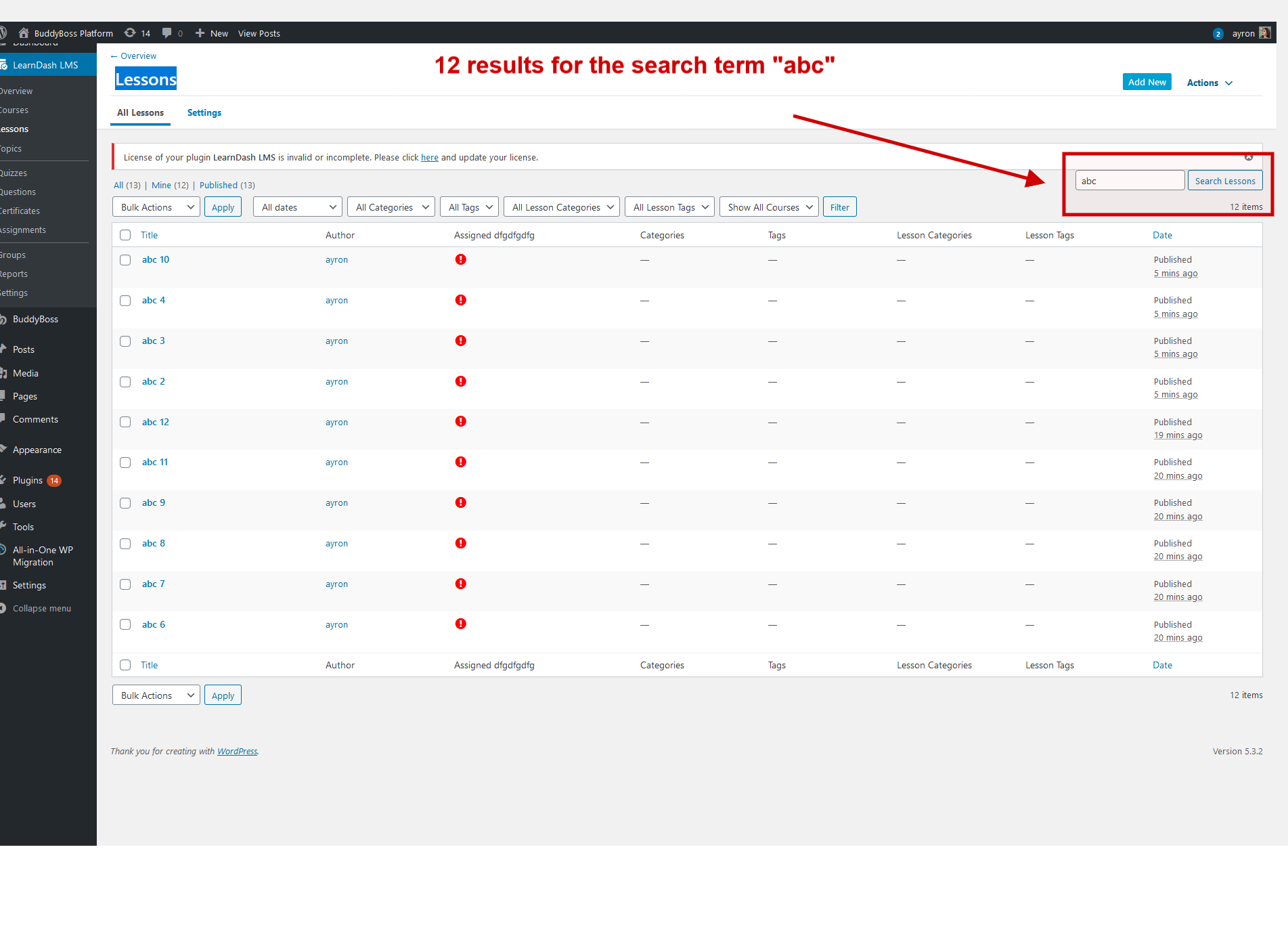Open the All Tags dropdown
Viewport: 1288px width, 927px height.
[x=470, y=207]
